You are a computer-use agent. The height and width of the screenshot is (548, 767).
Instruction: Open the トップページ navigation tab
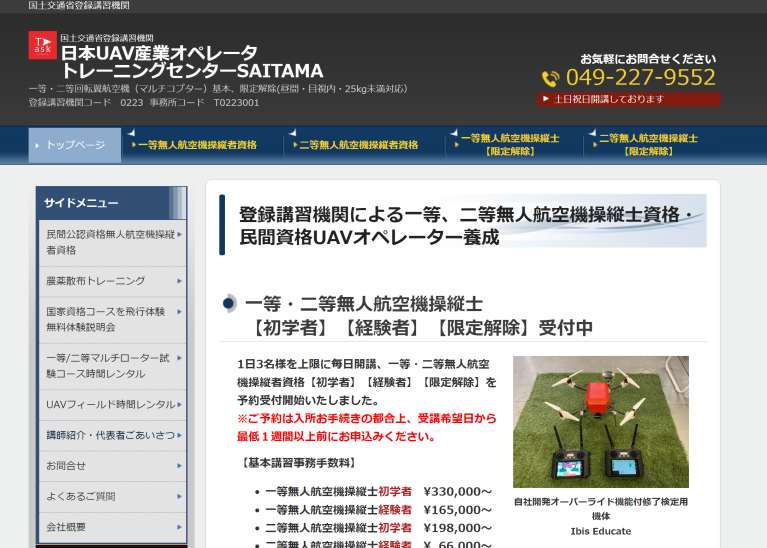pos(75,145)
